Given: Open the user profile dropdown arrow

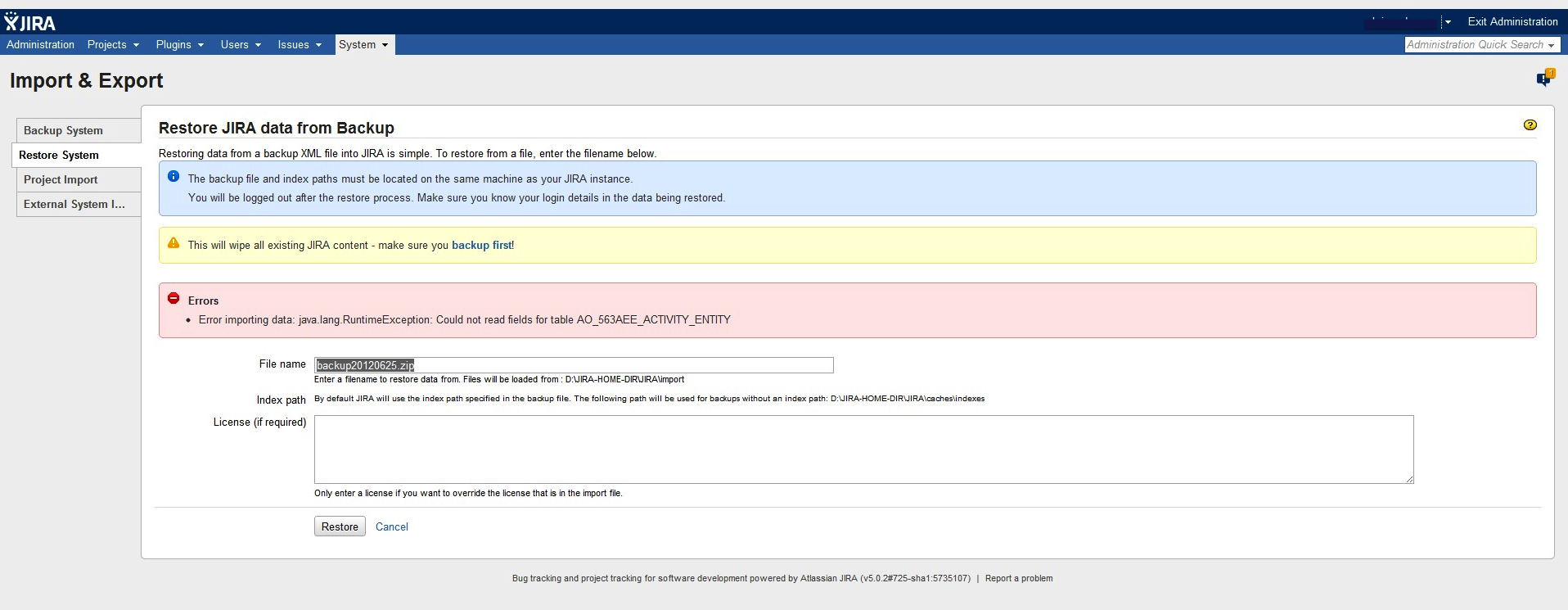Looking at the screenshot, I should click(x=1448, y=22).
